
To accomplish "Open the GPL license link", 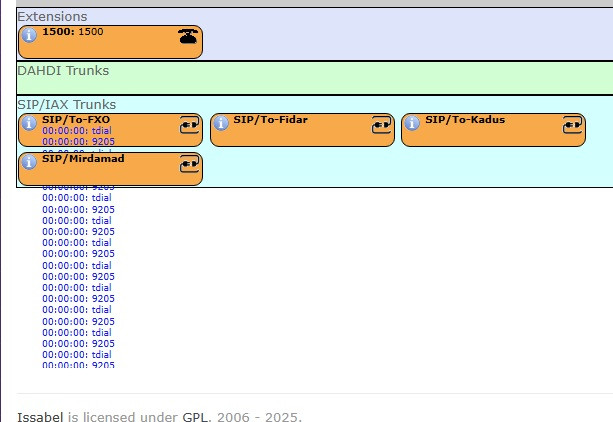I will [x=194, y=416].
